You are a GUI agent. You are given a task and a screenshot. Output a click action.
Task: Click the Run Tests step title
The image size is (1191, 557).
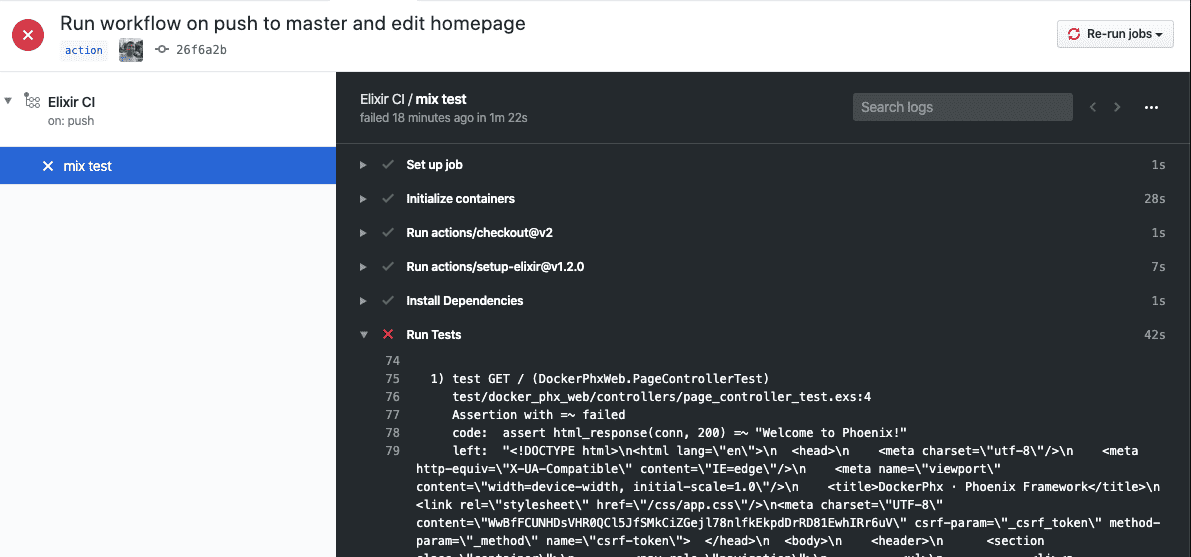pos(434,334)
